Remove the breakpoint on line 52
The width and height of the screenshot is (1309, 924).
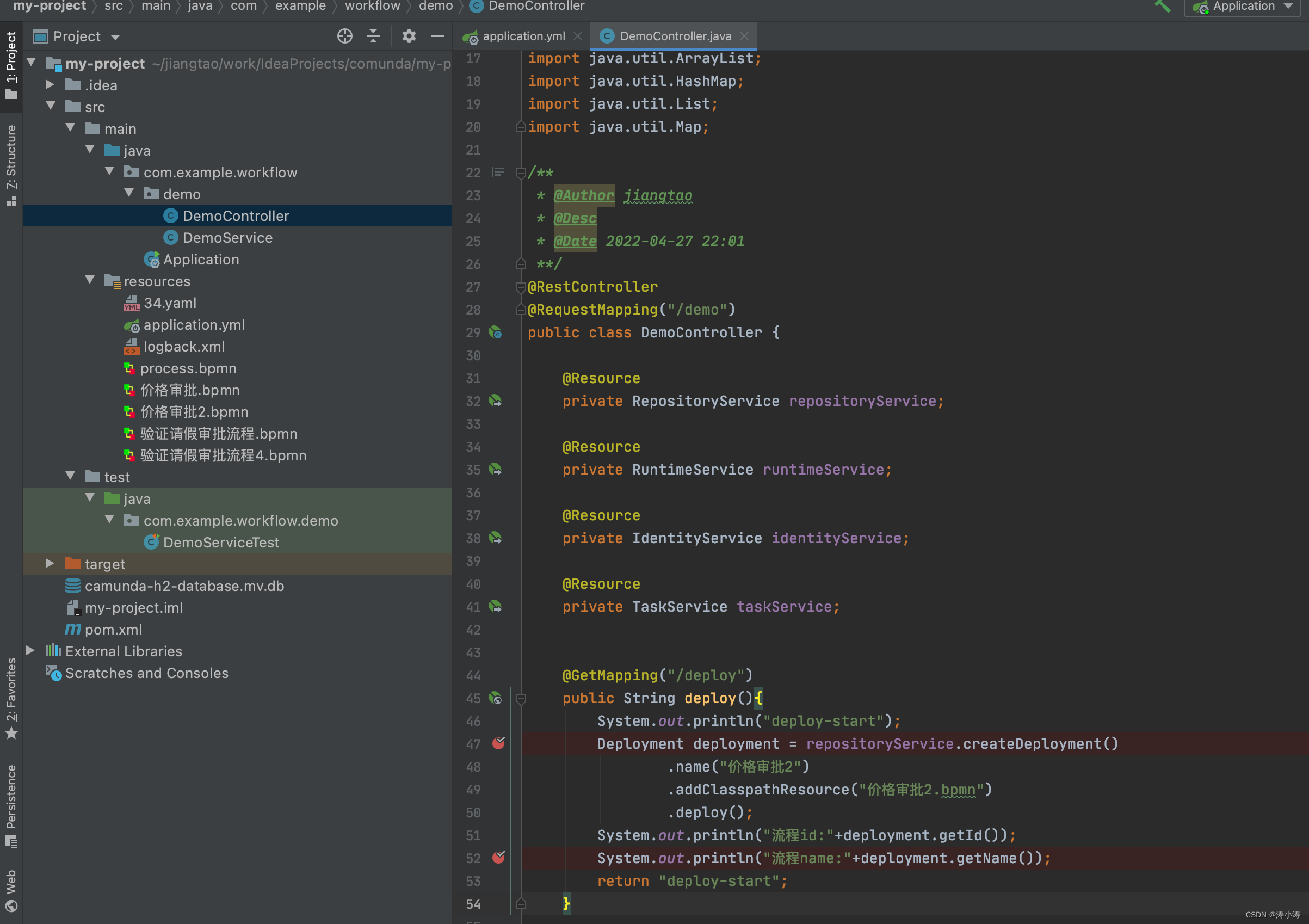pyautogui.click(x=498, y=858)
